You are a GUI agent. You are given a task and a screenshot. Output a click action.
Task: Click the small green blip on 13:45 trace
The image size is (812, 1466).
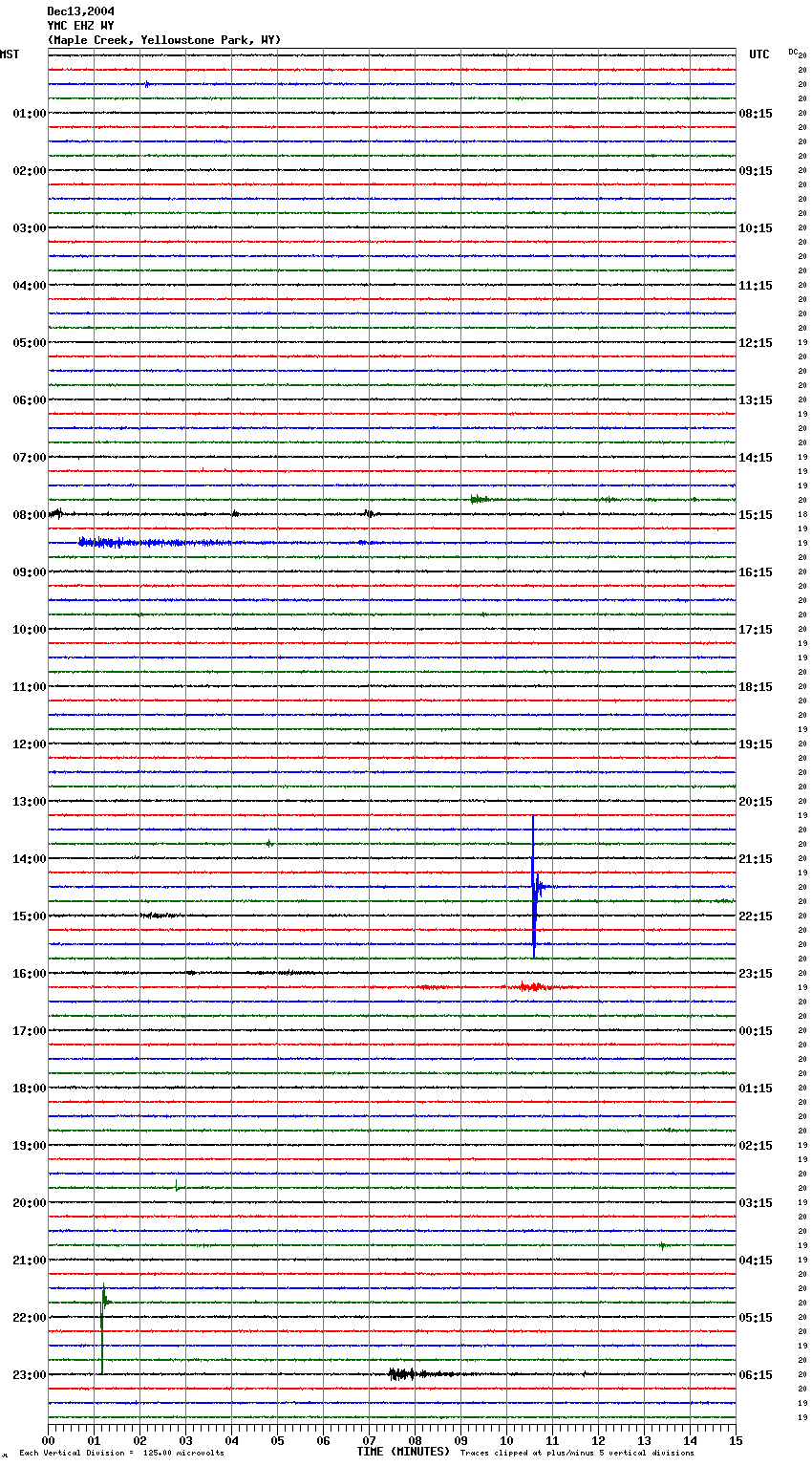pos(269,843)
